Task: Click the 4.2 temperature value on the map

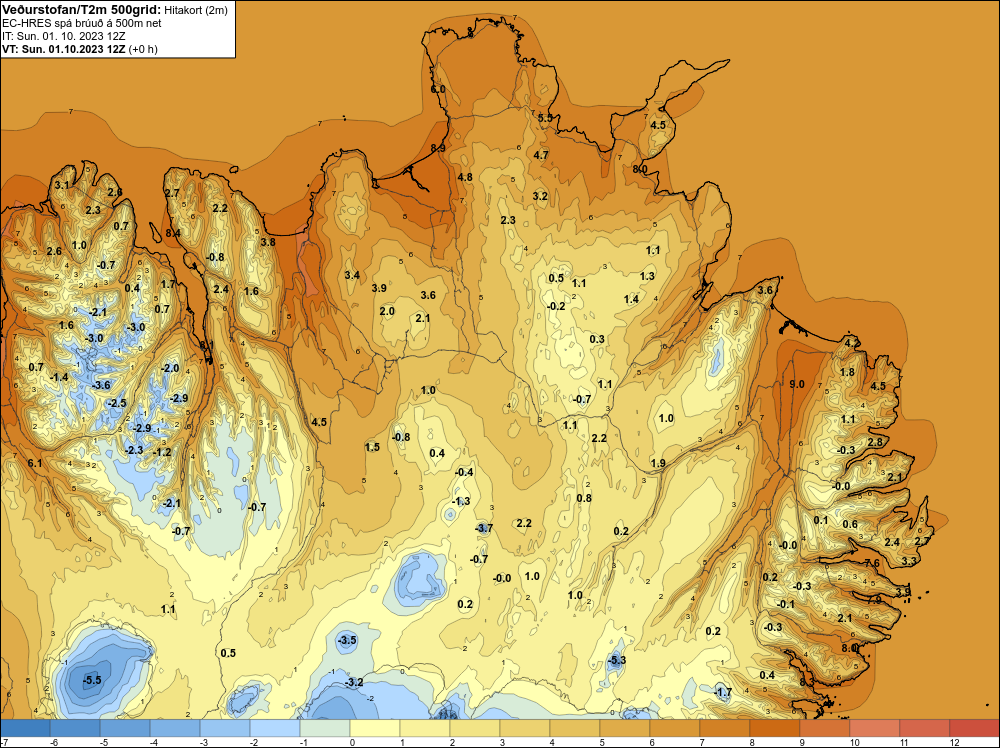Action: click(x=851, y=343)
